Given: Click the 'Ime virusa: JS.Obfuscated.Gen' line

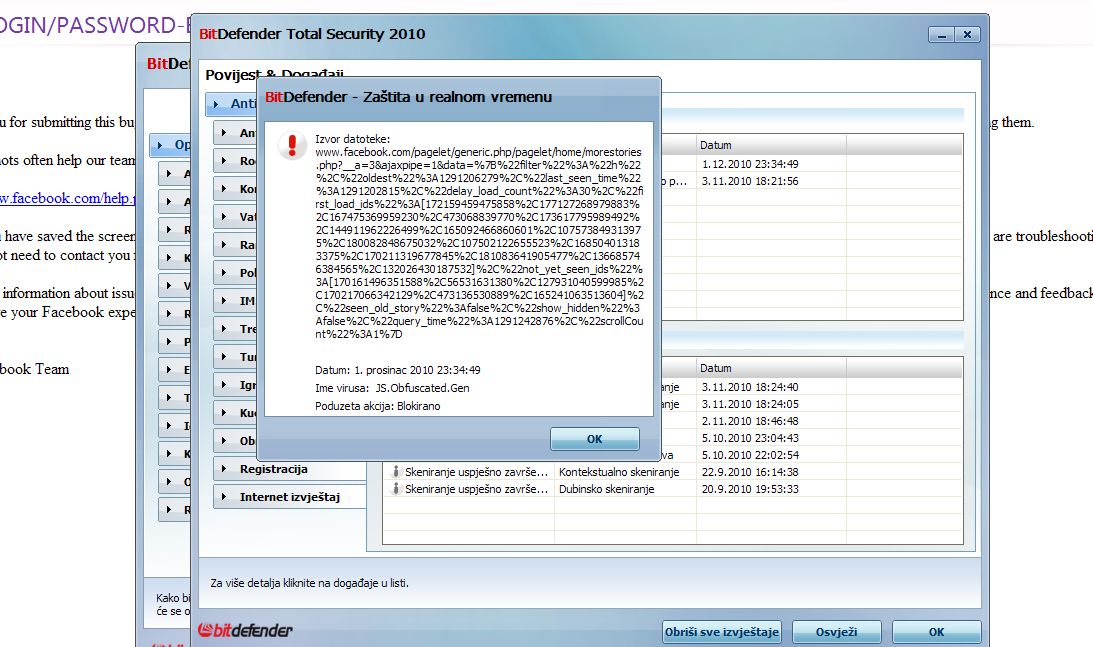Looking at the screenshot, I should coord(392,388).
